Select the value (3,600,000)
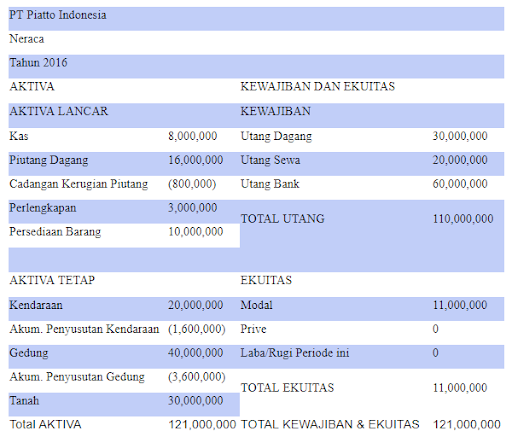The height and width of the screenshot is (437, 512). click(x=197, y=377)
